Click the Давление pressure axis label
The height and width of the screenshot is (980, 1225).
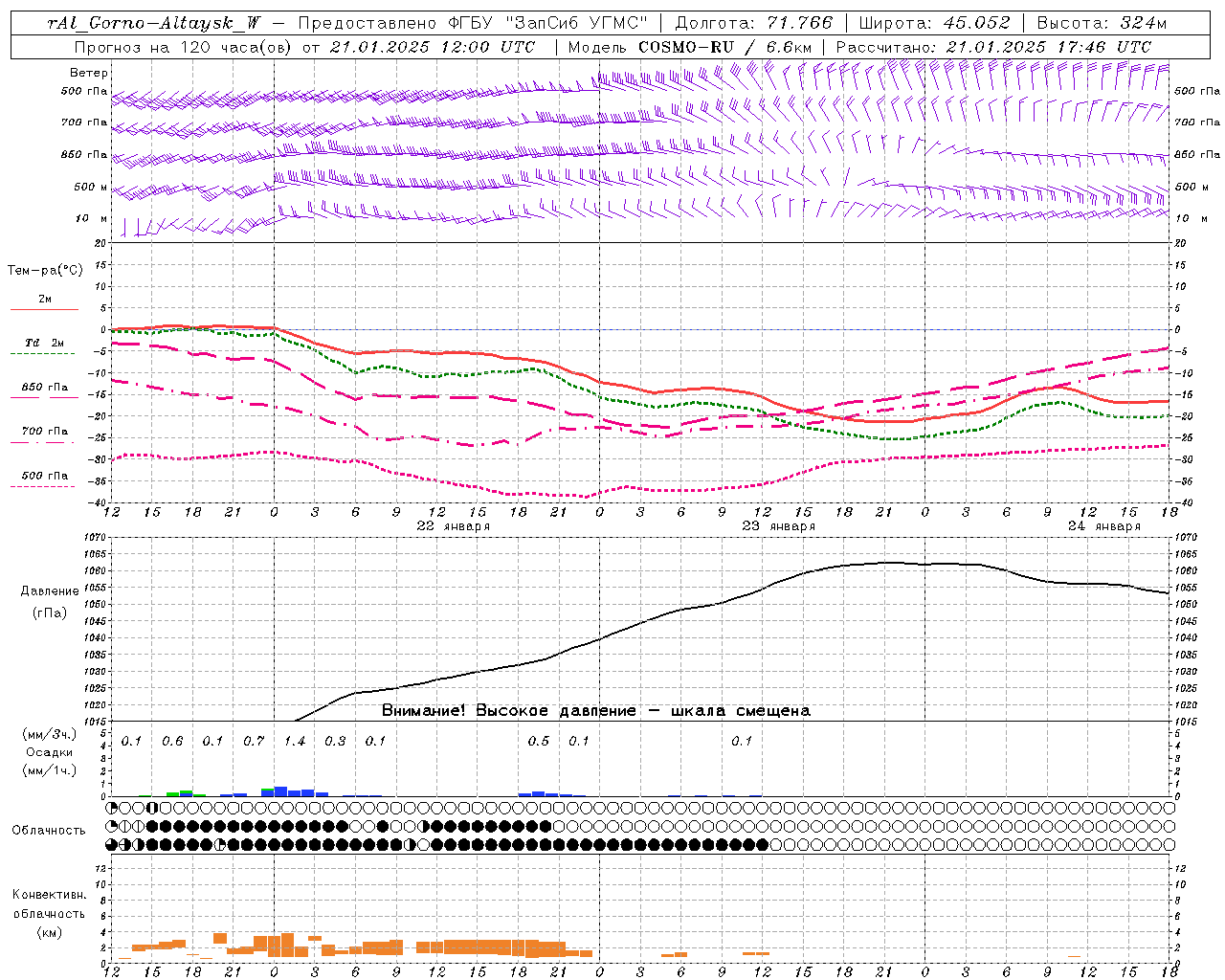50,591
